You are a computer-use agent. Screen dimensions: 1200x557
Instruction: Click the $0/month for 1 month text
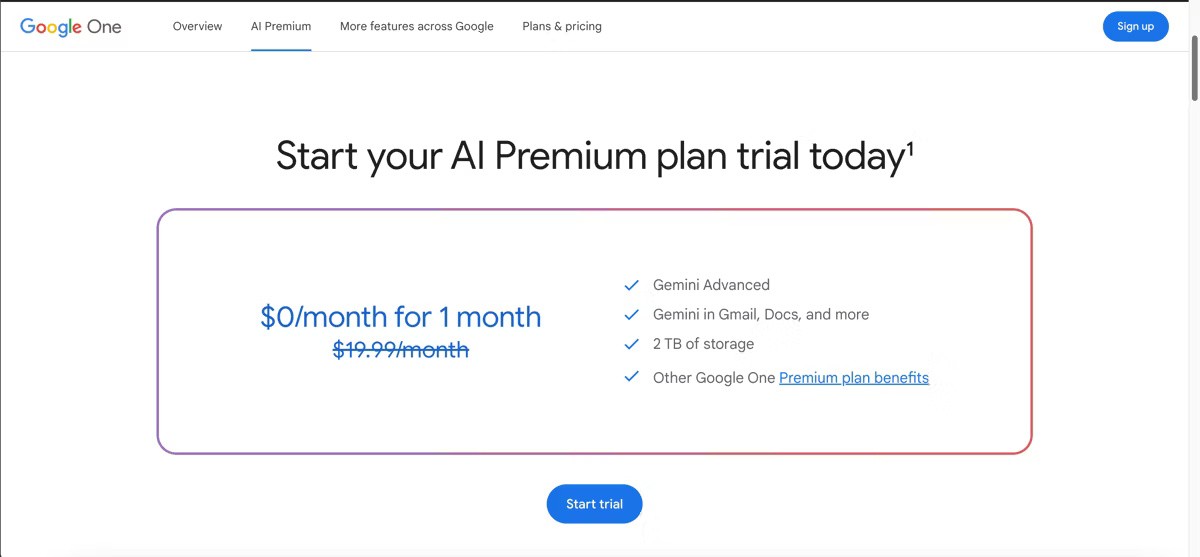pyautogui.click(x=400, y=317)
